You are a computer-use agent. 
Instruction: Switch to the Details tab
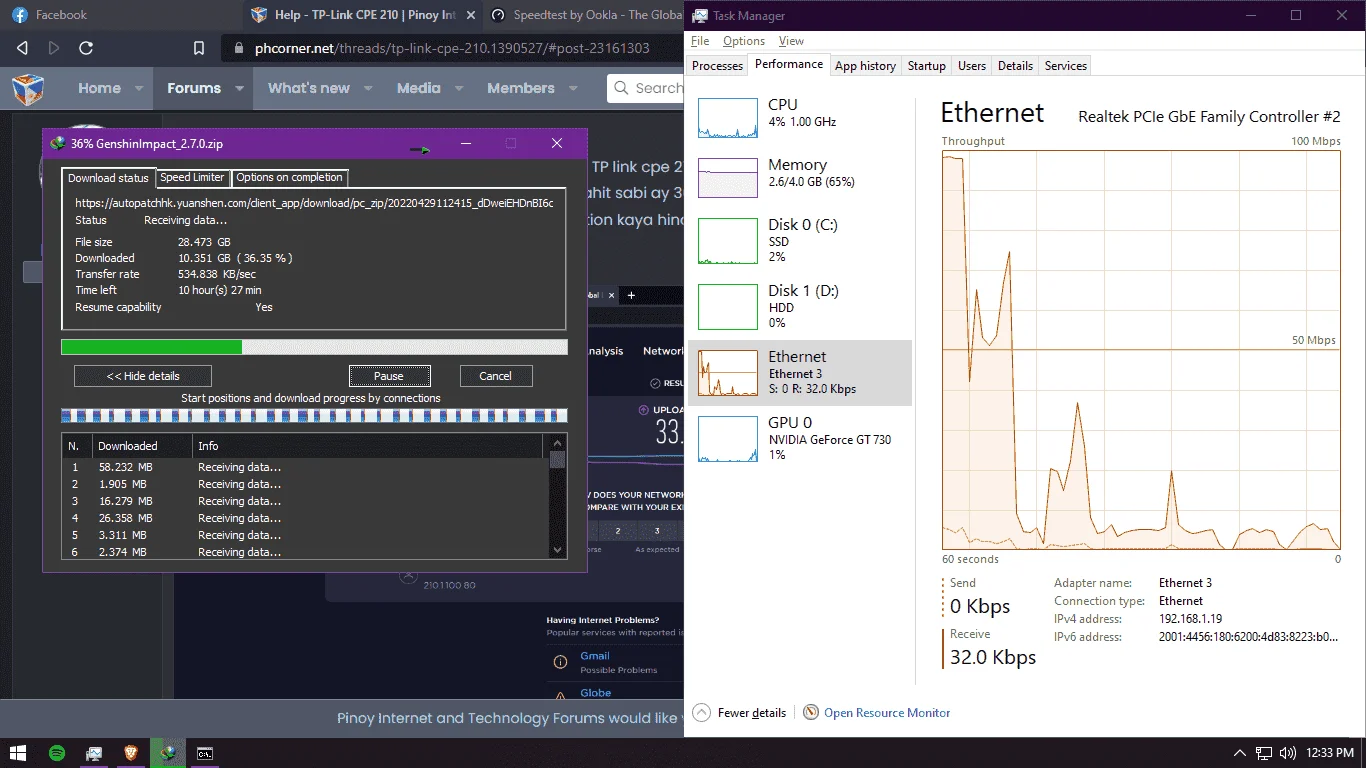pos(1015,66)
